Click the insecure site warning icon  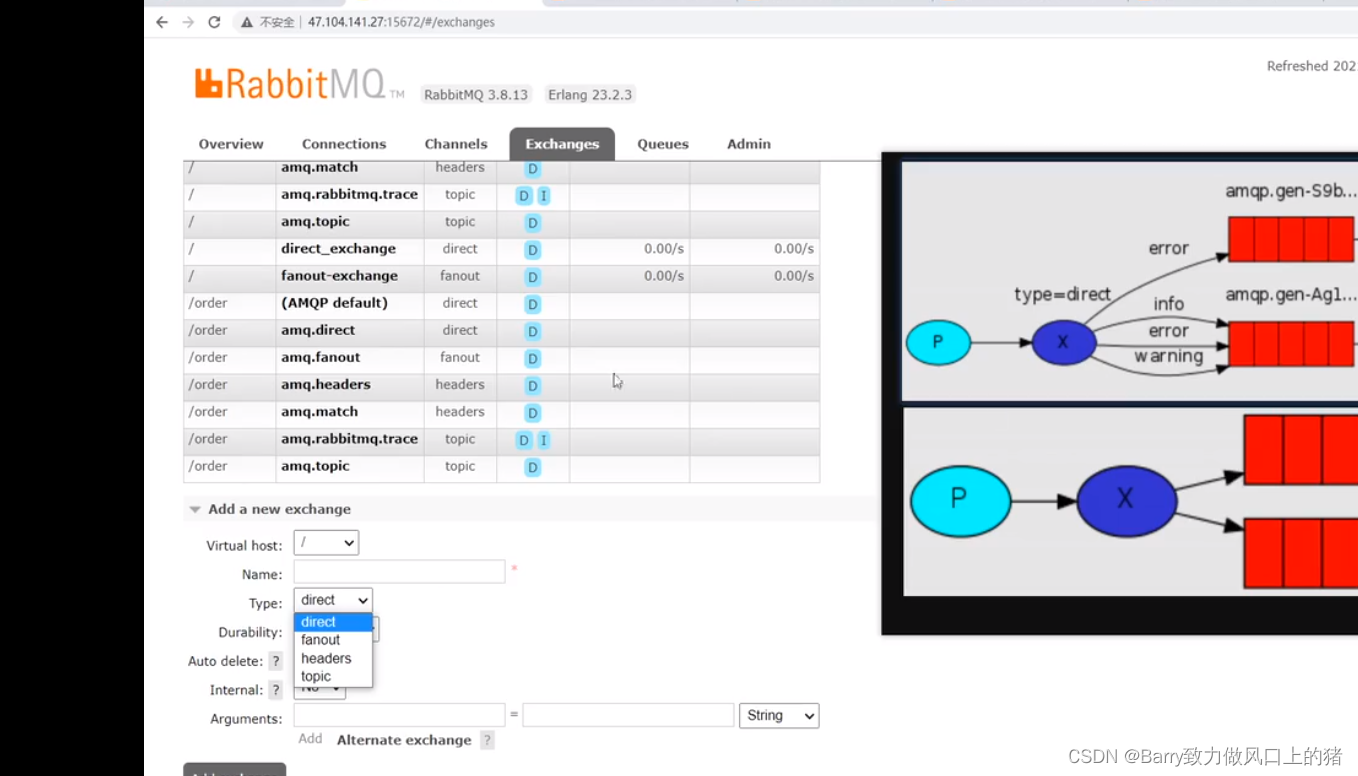[x=247, y=22]
